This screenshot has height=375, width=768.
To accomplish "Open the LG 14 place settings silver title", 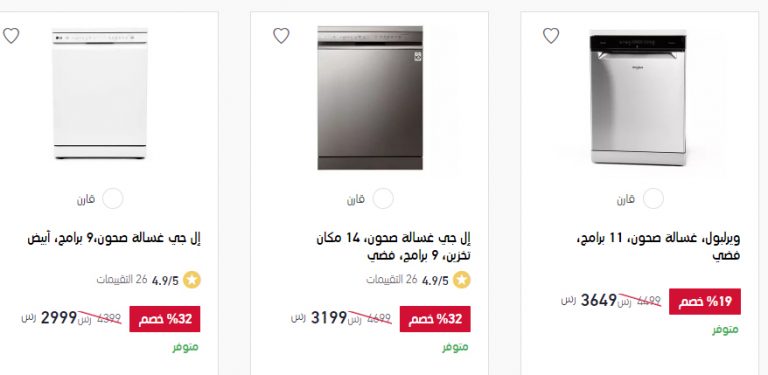I will tap(394, 246).
